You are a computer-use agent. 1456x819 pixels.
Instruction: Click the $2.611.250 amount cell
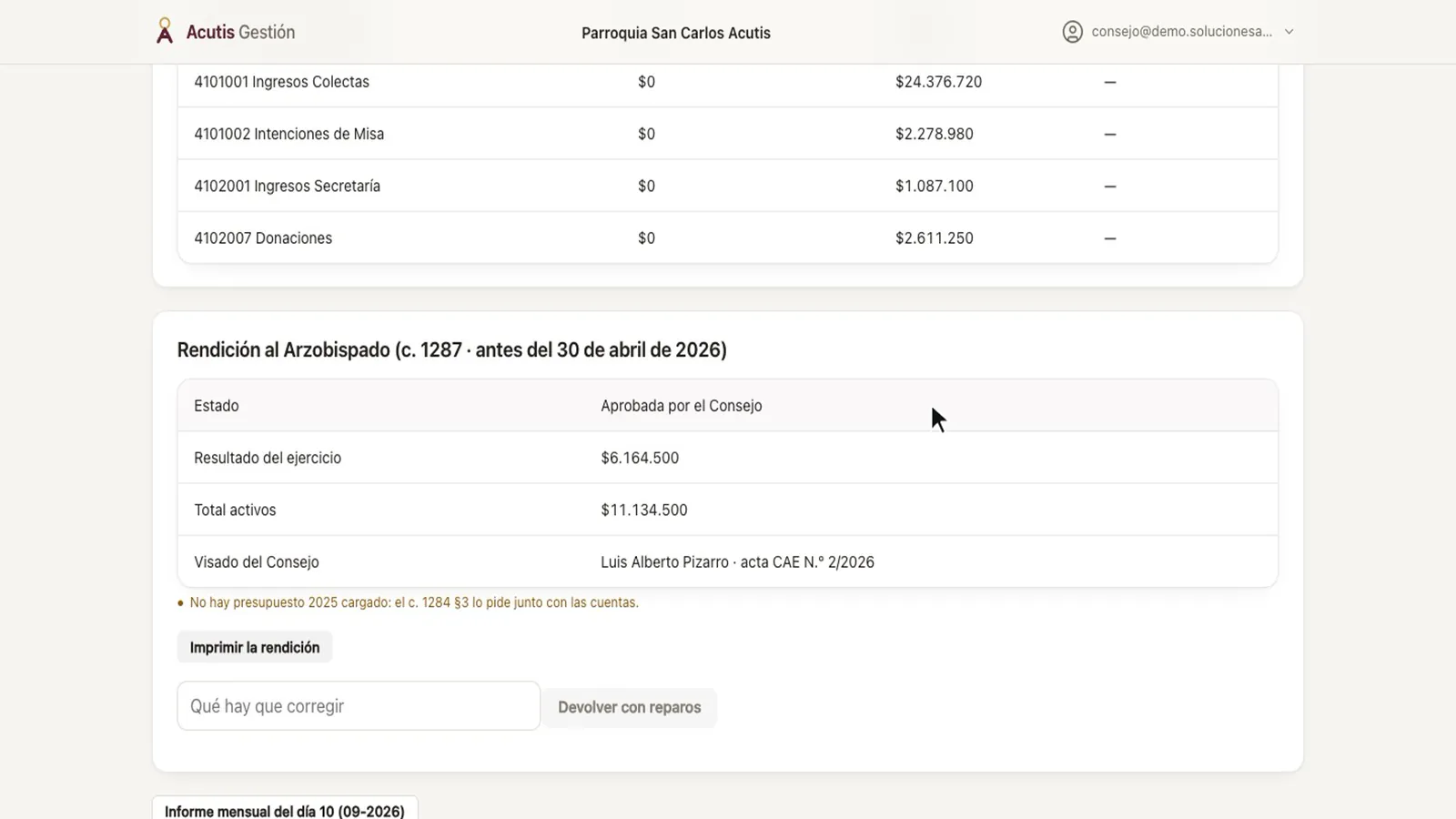click(x=934, y=238)
